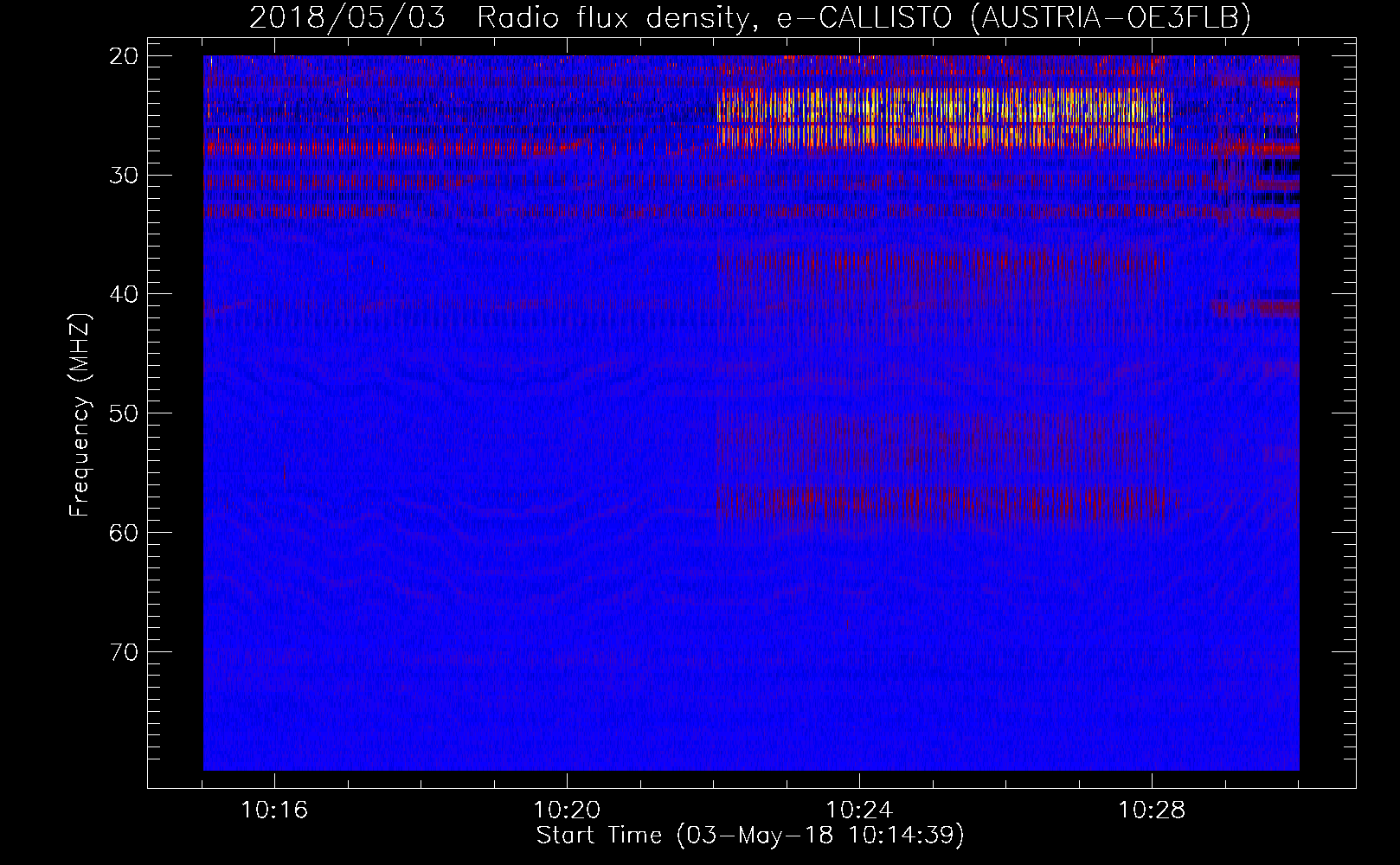Click the time axis label 10:20
The height and width of the screenshot is (865, 1400).
tap(567, 811)
